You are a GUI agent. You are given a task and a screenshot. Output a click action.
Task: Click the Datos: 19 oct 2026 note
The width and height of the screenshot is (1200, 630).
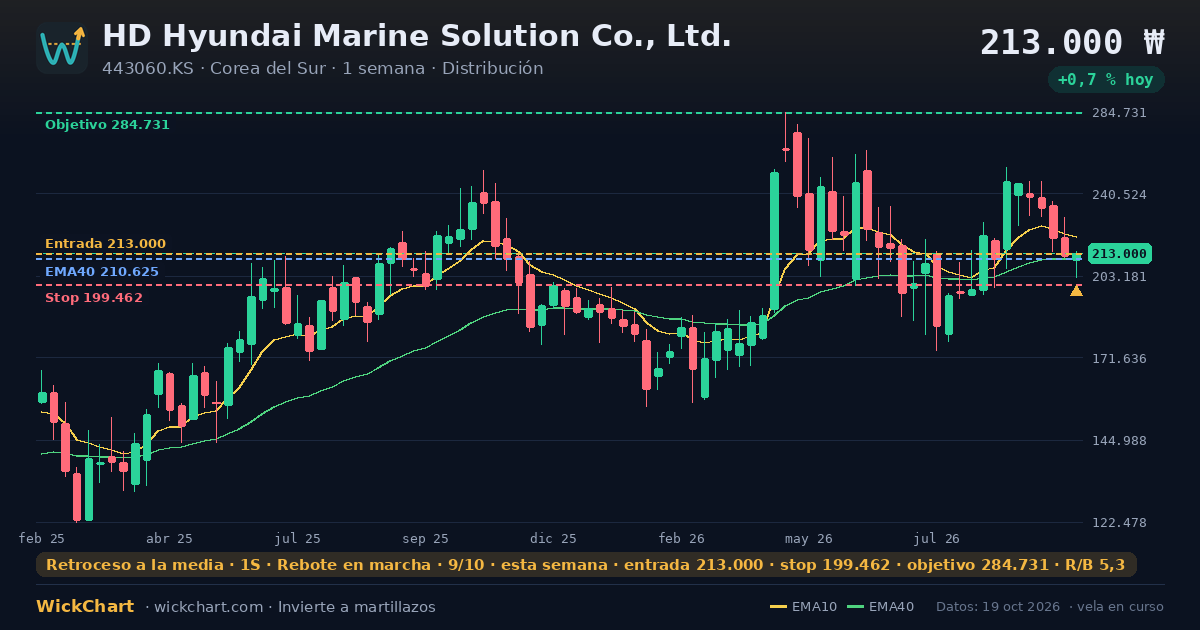[997, 607]
